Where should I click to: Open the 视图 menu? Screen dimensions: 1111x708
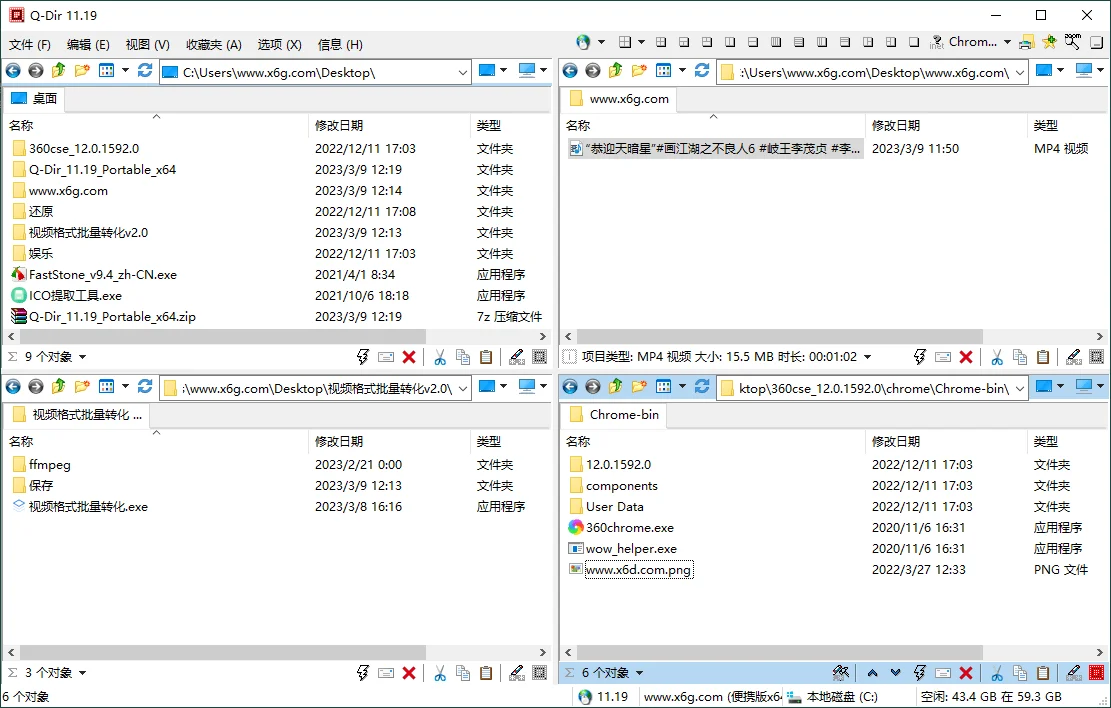(146, 44)
